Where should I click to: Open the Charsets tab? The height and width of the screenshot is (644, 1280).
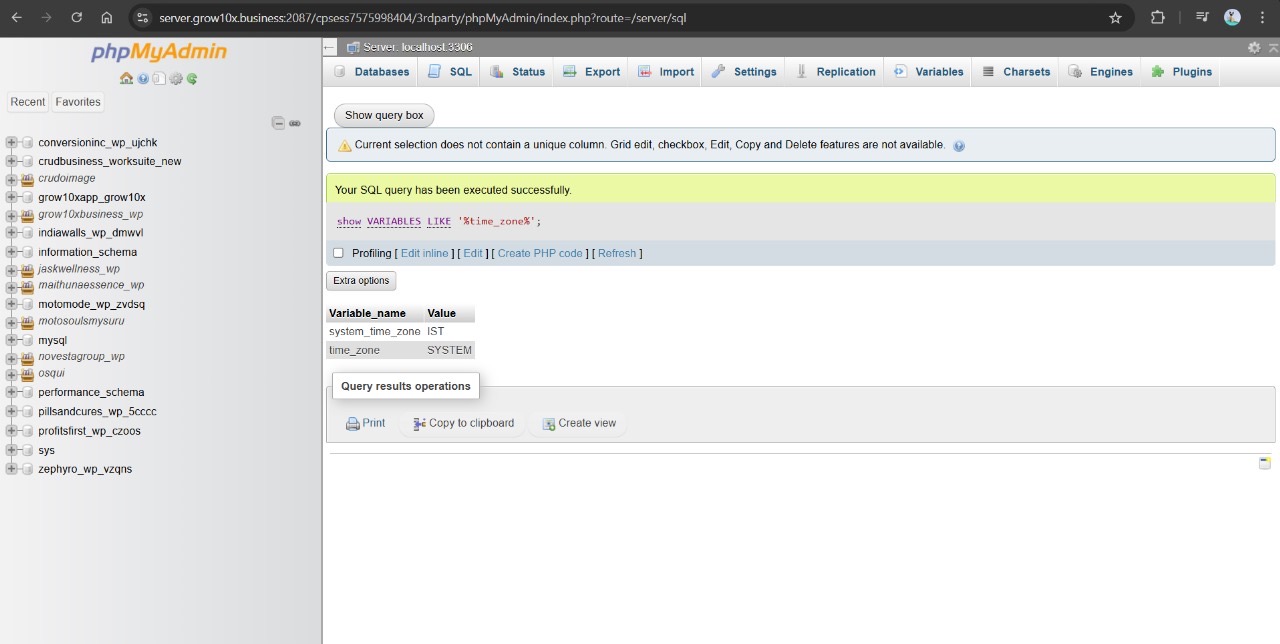coord(1017,72)
